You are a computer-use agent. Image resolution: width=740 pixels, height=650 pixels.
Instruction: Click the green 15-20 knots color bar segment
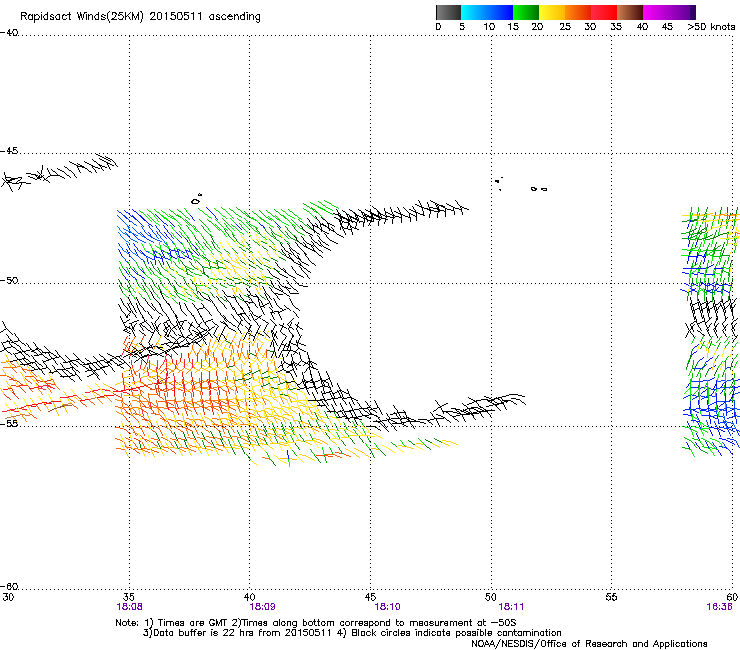[x=526, y=12]
